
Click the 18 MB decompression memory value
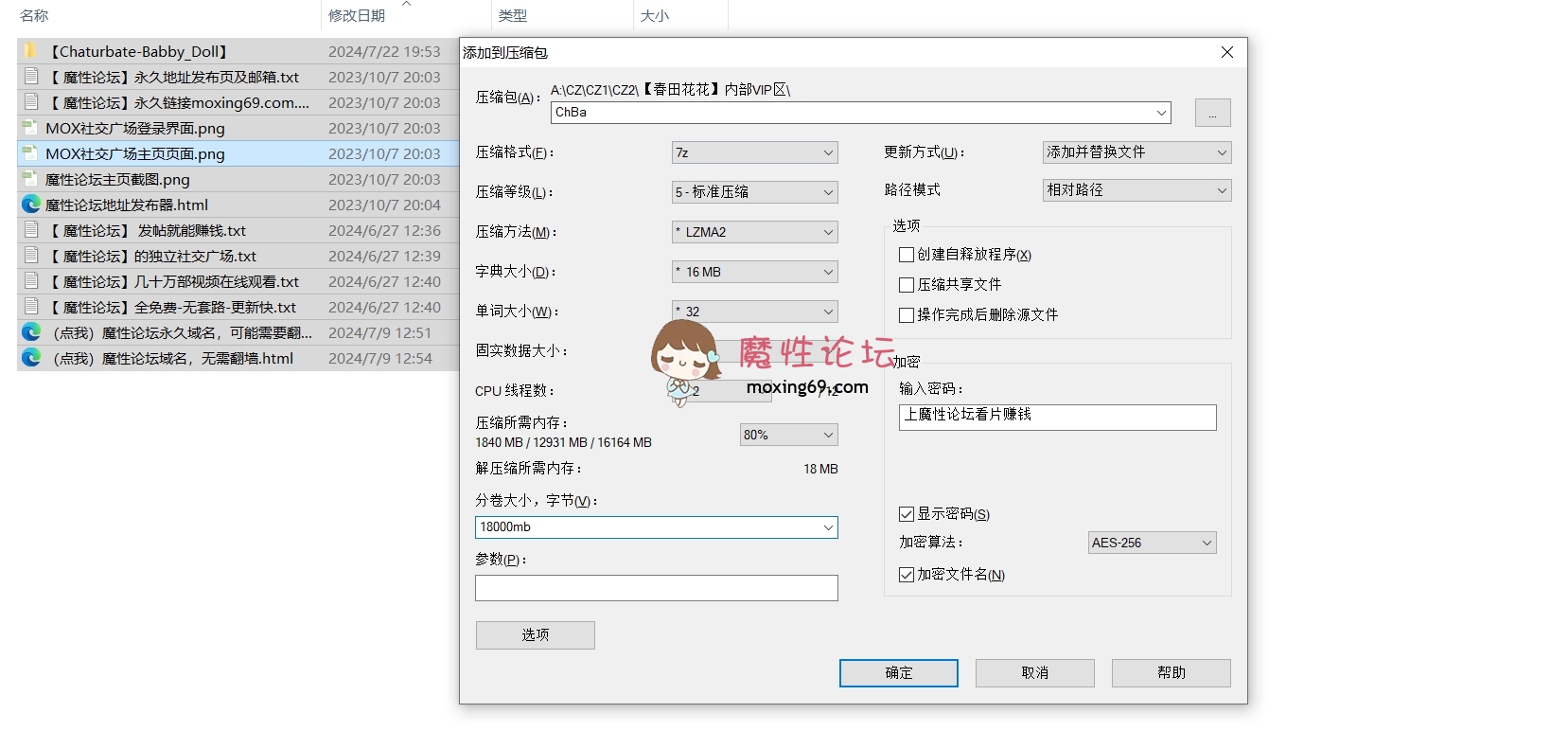coord(820,469)
